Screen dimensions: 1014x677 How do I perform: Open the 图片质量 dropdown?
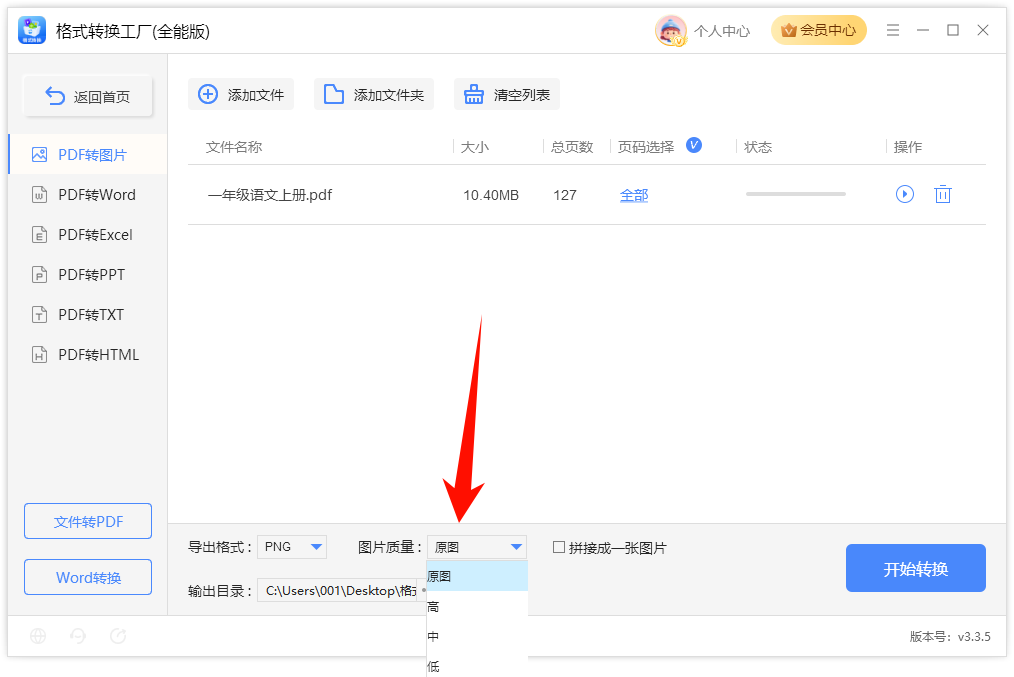[x=477, y=547]
